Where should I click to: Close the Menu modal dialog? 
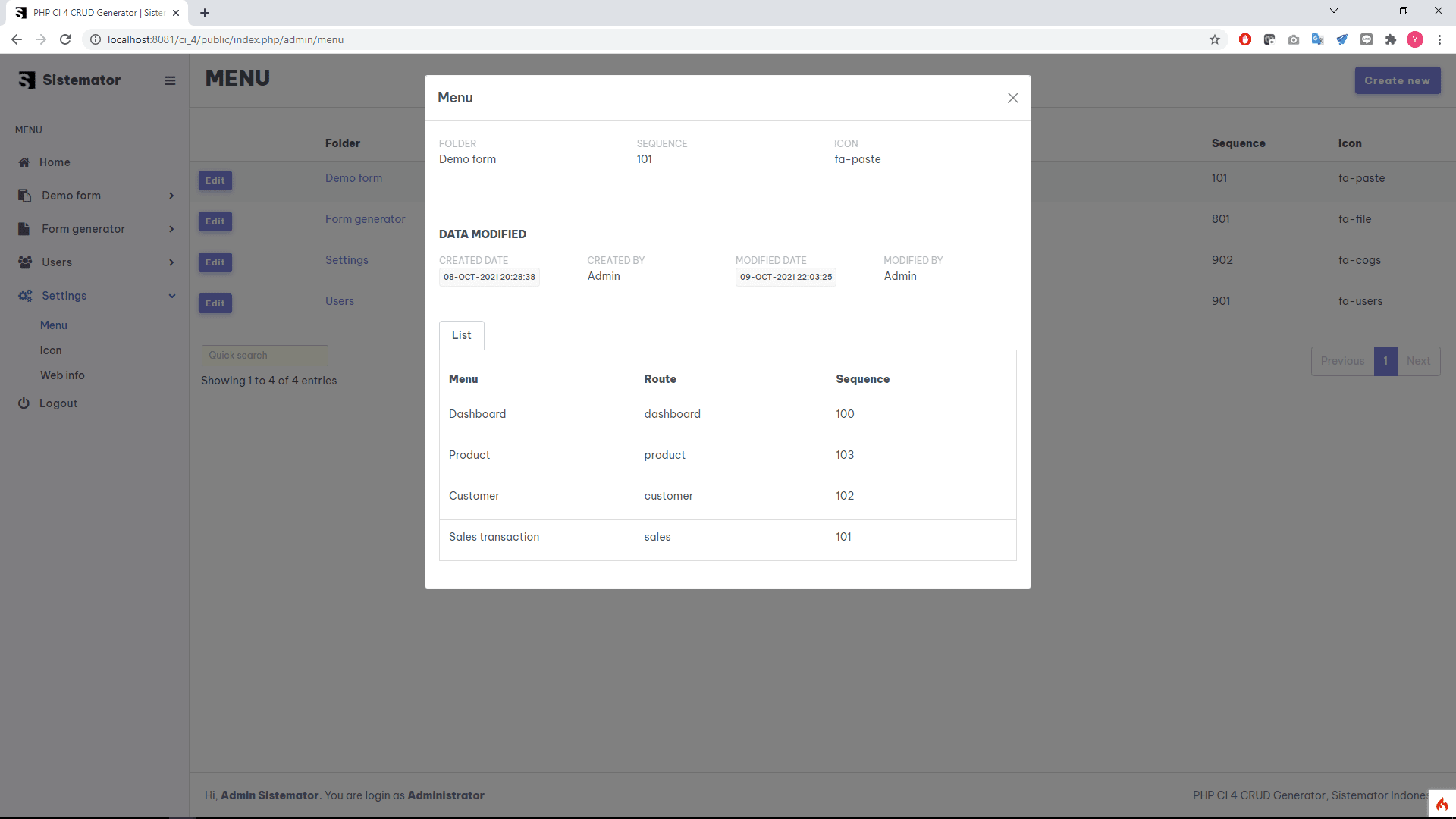[x=1012, y=98]
